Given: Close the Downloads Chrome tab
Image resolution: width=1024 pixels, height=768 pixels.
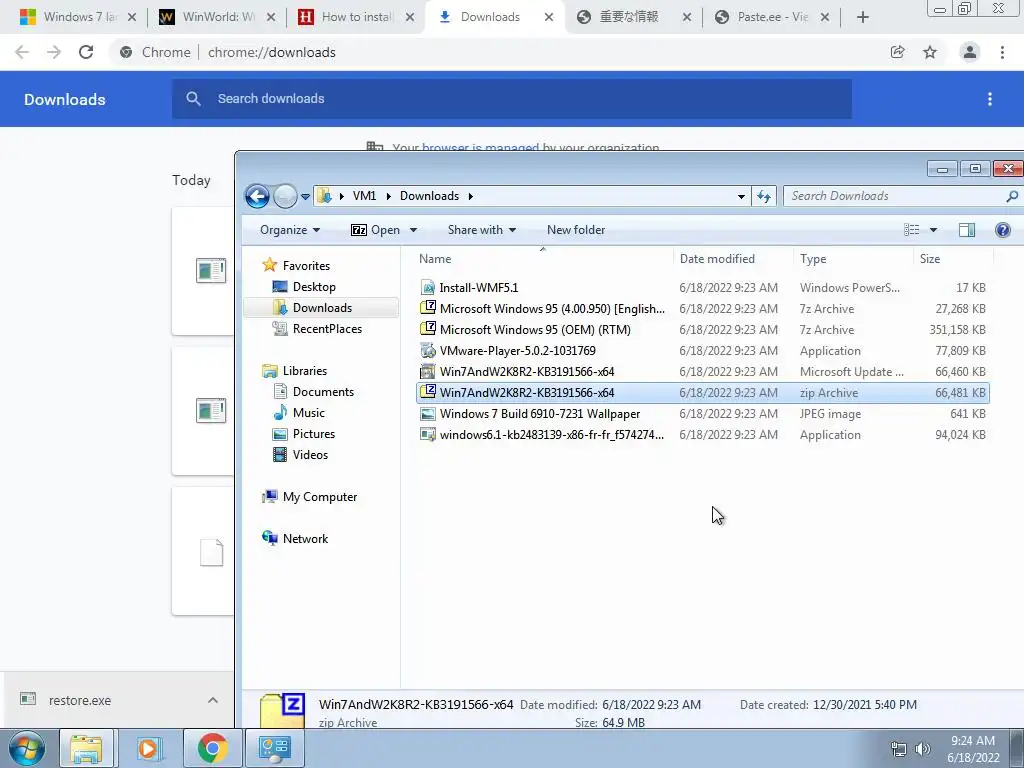Looking at the screenshot, I should point(549,17).
